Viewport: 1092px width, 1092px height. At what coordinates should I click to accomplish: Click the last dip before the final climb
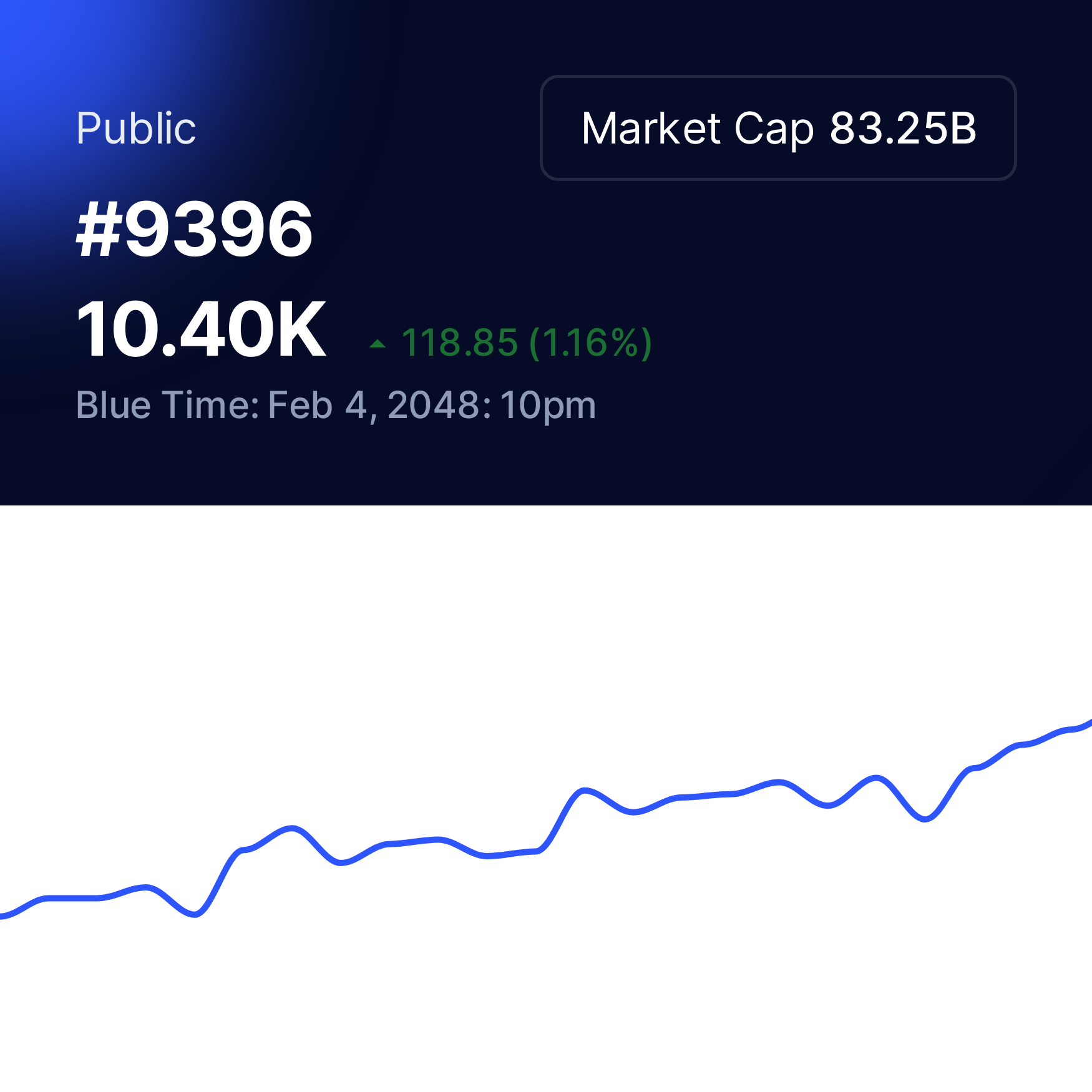click(925, 819)
